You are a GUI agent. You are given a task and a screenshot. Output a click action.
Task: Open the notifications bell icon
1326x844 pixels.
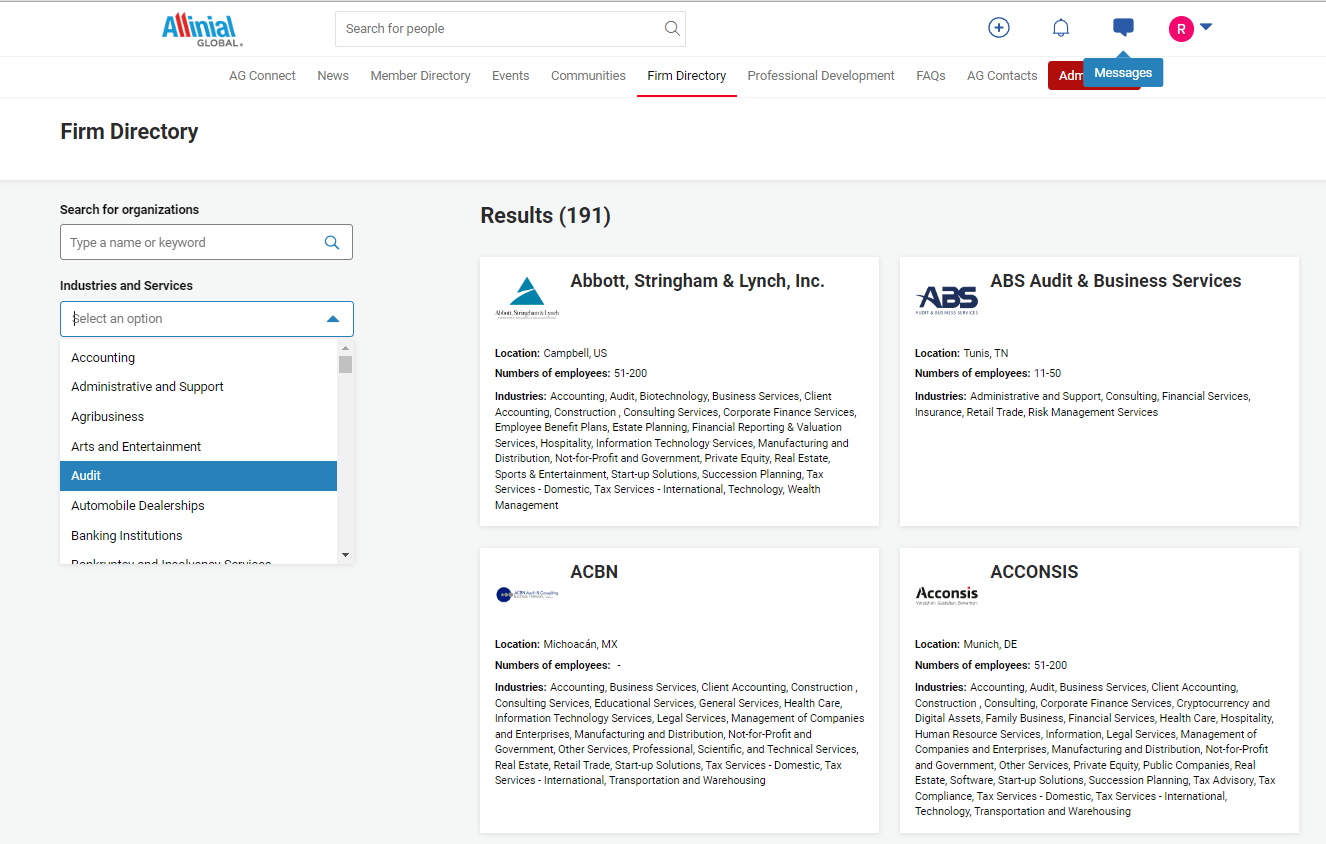[1061, 28]
